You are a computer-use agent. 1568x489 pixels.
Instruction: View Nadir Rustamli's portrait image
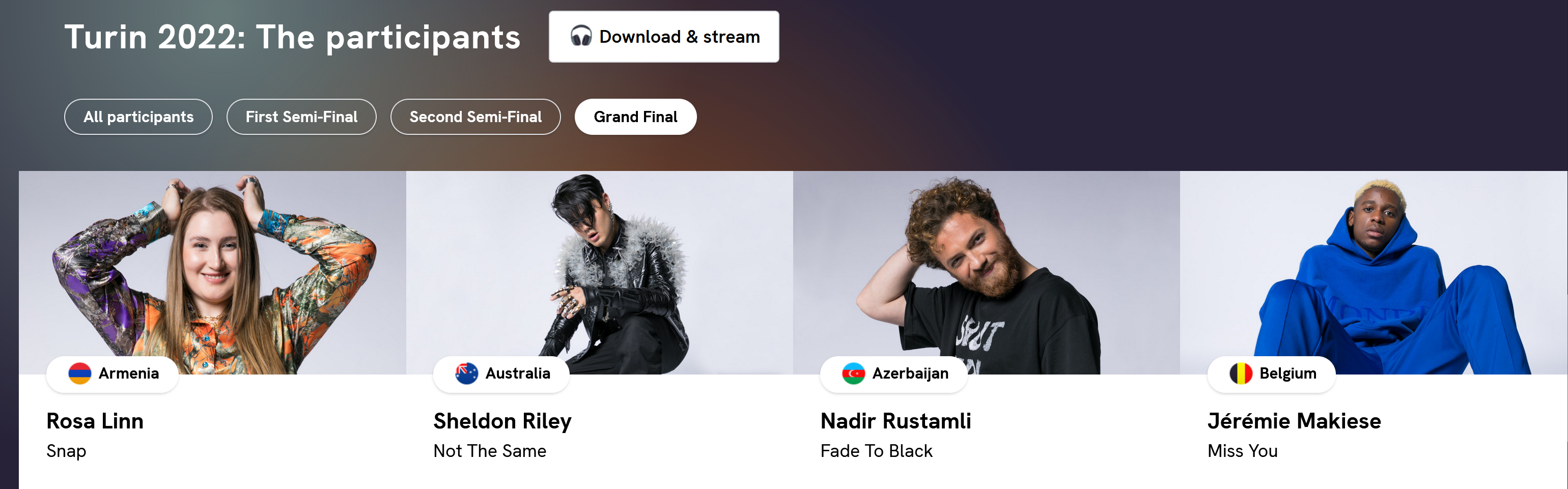click(987, 272)
